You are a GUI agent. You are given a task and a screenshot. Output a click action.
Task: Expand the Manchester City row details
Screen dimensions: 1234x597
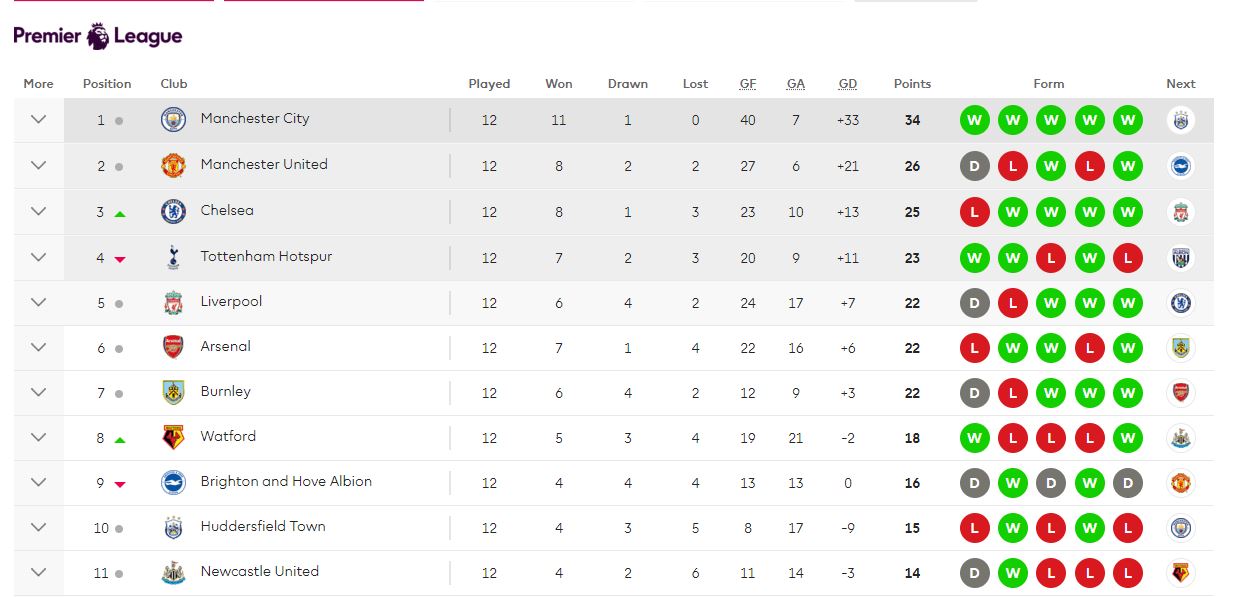click(38, 120)
